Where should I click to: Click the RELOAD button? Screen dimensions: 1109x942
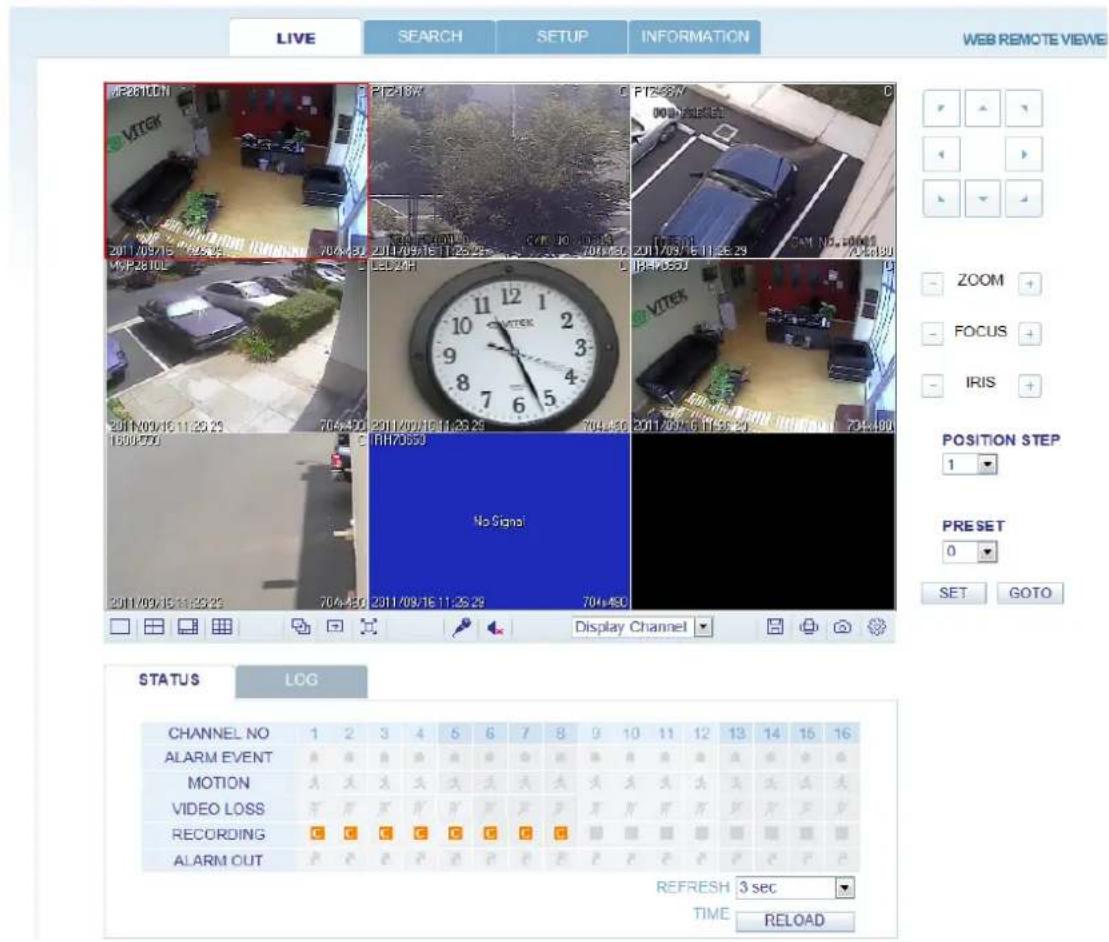coord(795,921)
